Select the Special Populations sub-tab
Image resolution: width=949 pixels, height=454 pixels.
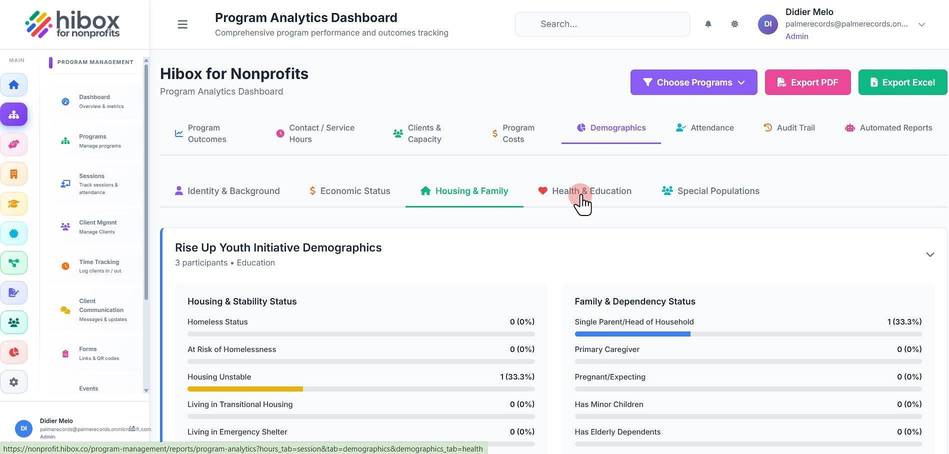(711, 191)
